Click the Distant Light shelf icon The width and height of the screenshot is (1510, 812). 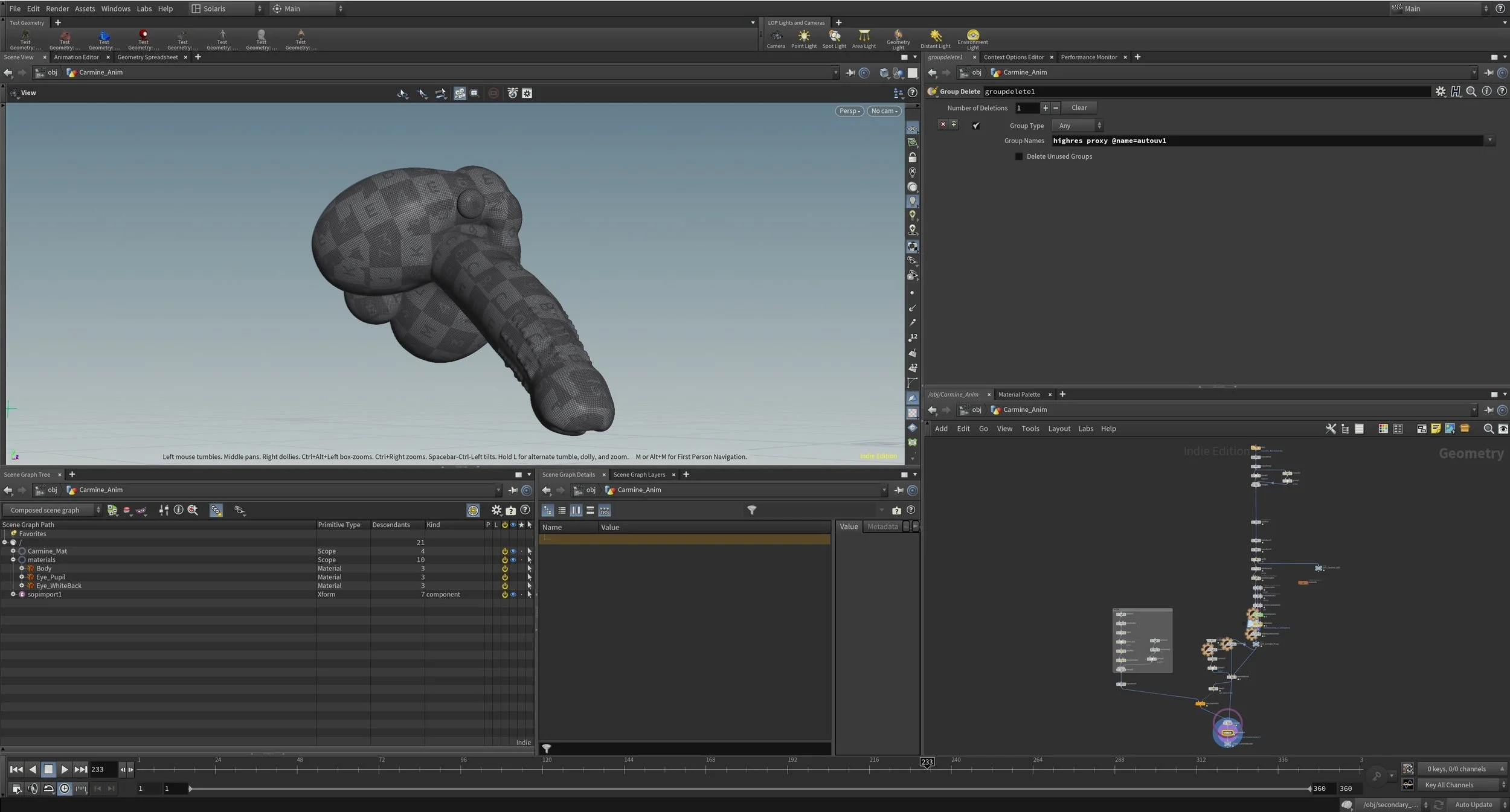click(935, 39)
